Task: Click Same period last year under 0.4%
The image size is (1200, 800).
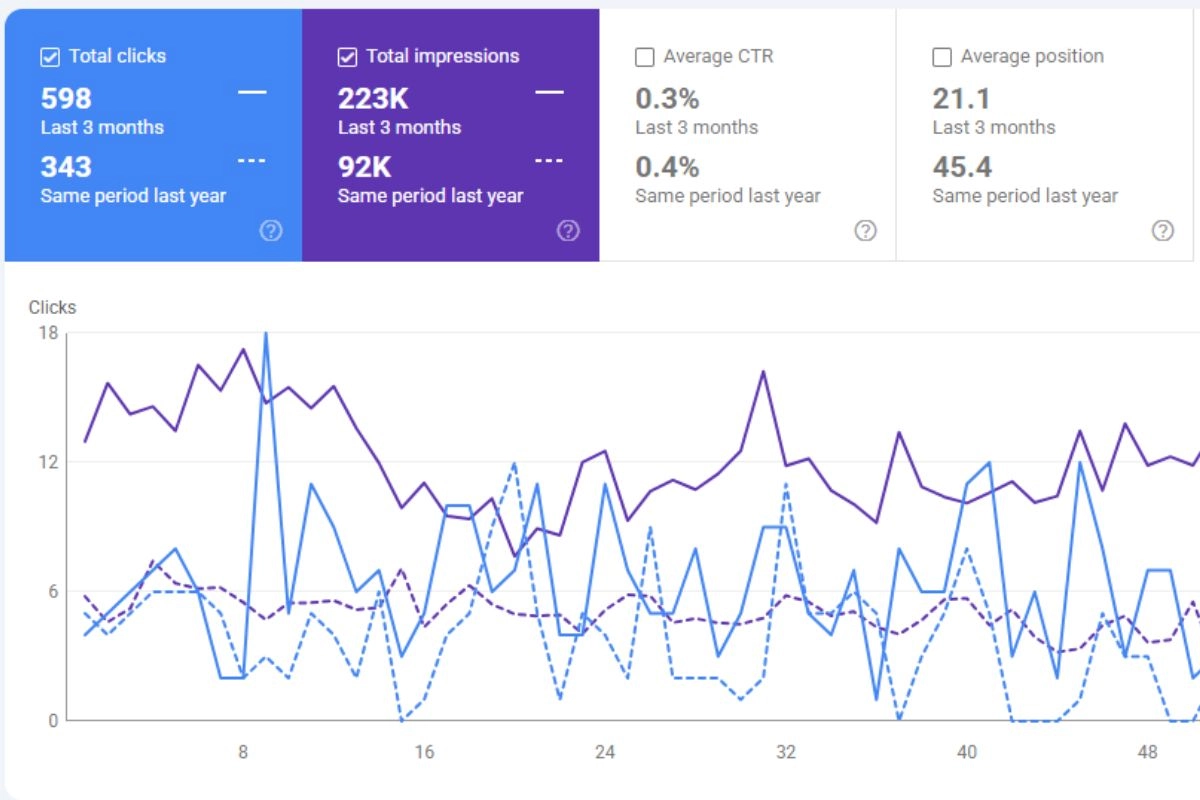Action: coord(728,196)
